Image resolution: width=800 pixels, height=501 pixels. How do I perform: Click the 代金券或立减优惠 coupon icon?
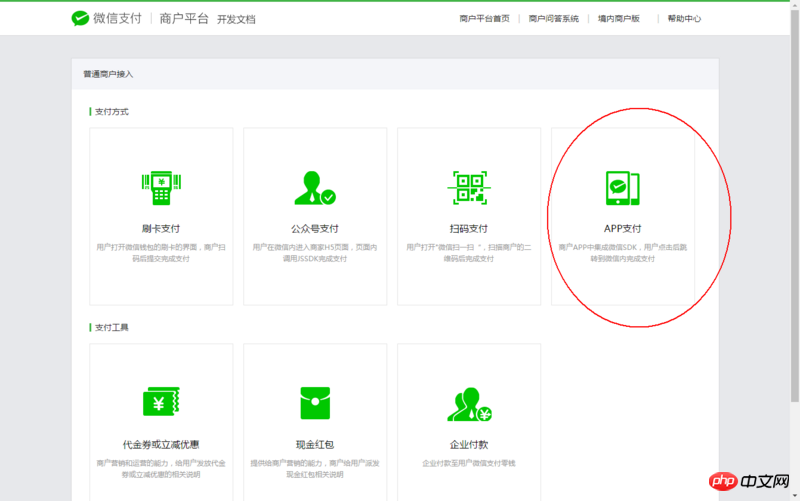pyautogui.click(x=161, y=403)
